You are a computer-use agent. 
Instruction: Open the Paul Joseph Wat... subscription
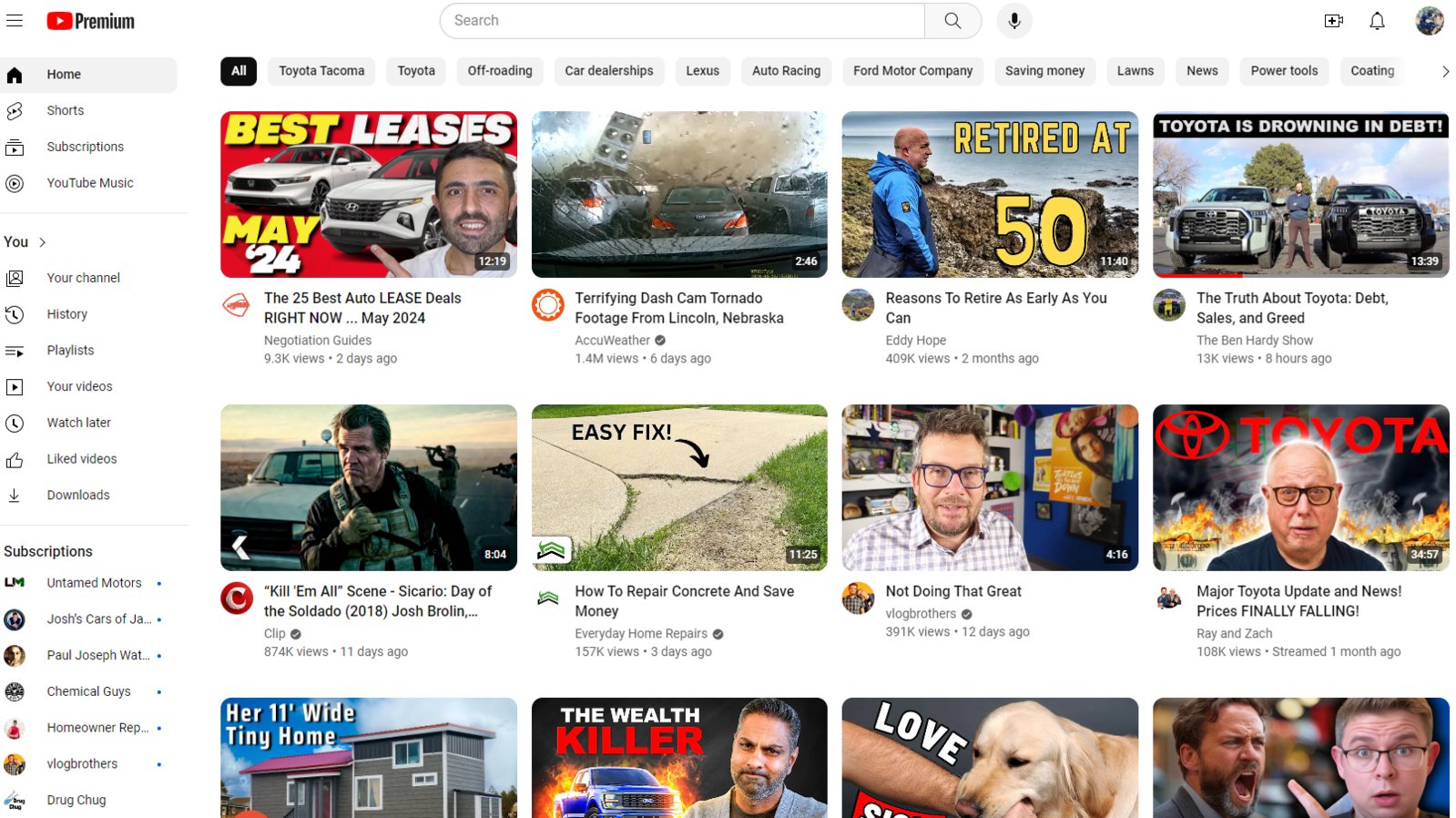(87, 656)
